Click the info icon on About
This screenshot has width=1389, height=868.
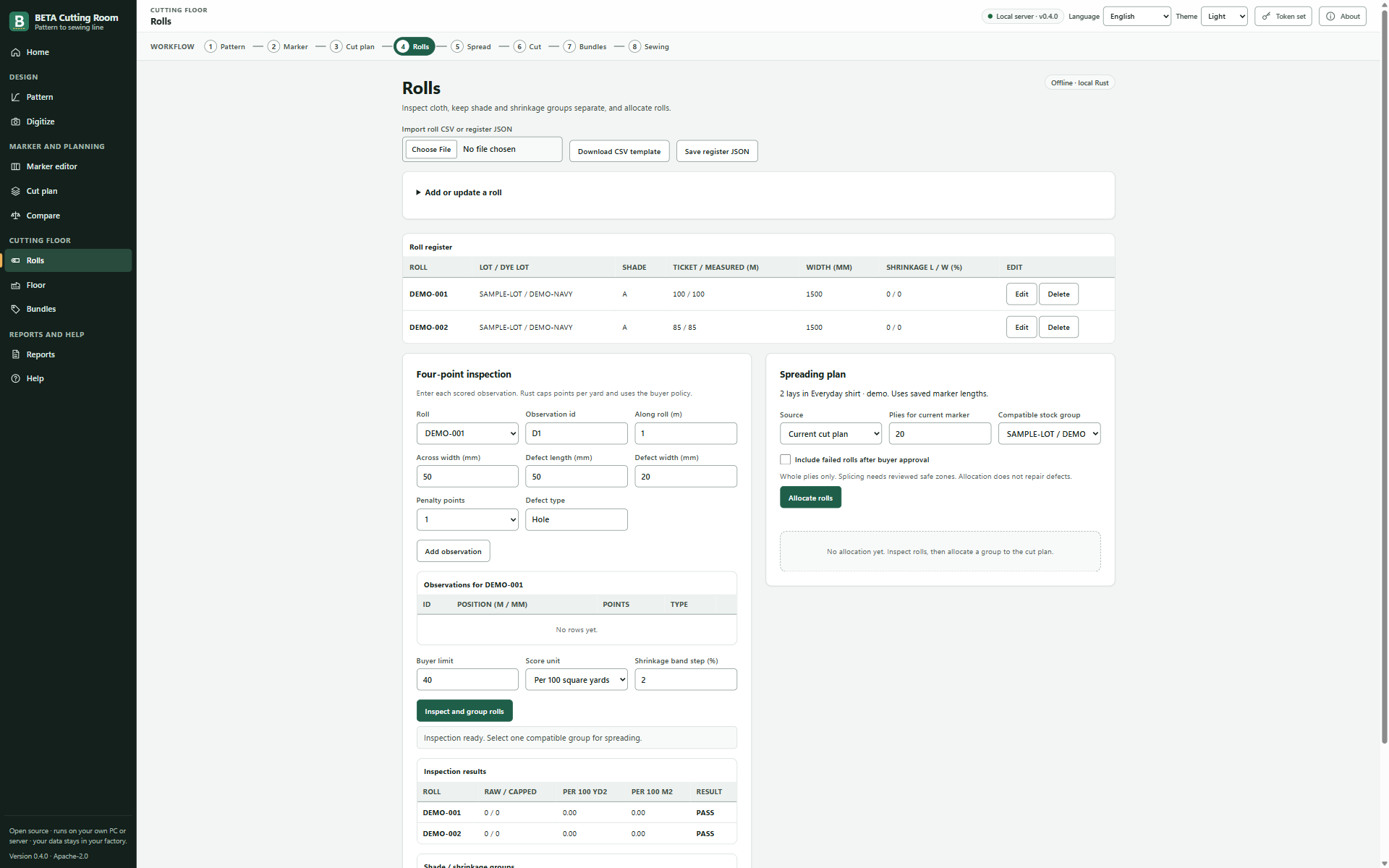click(x=1330, y=16)
